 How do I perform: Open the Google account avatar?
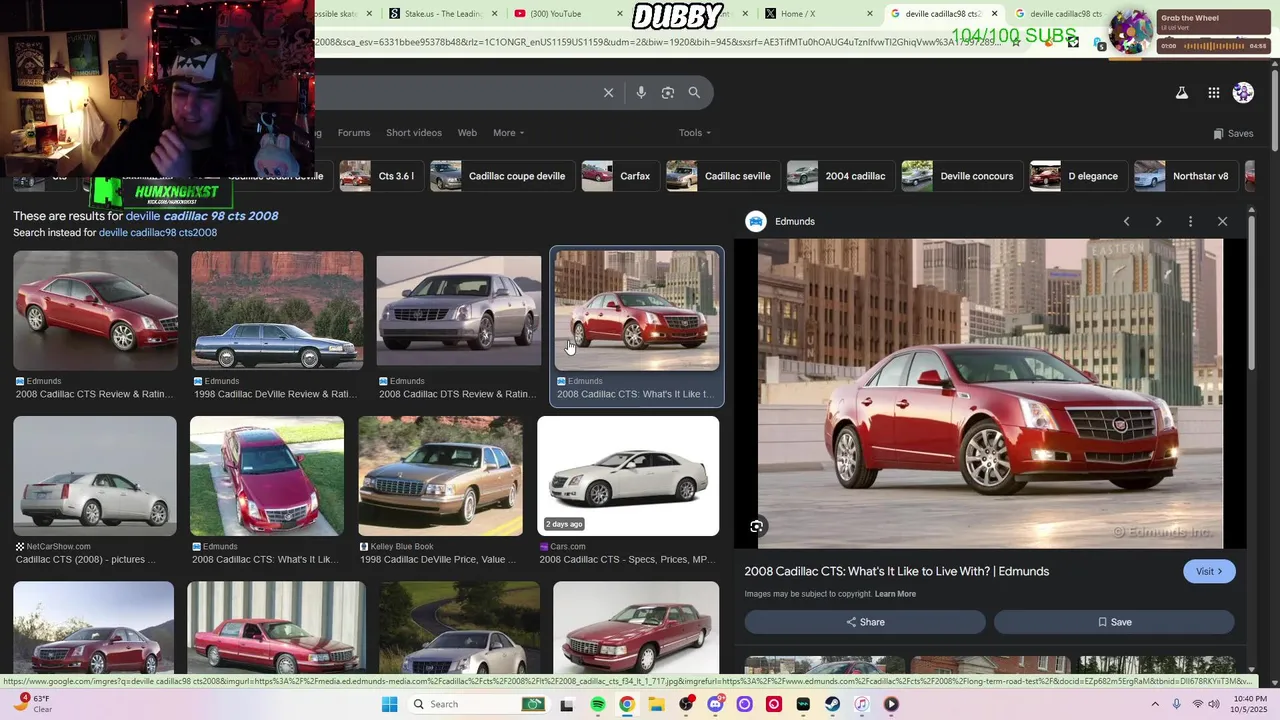click(1243, 93)
